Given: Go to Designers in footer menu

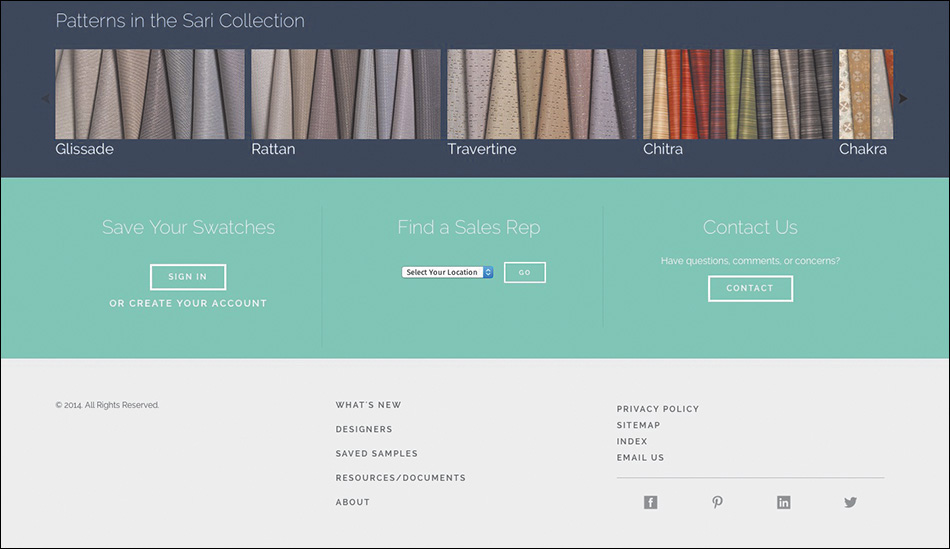Looking at the screenshot, I should (364, 429).
